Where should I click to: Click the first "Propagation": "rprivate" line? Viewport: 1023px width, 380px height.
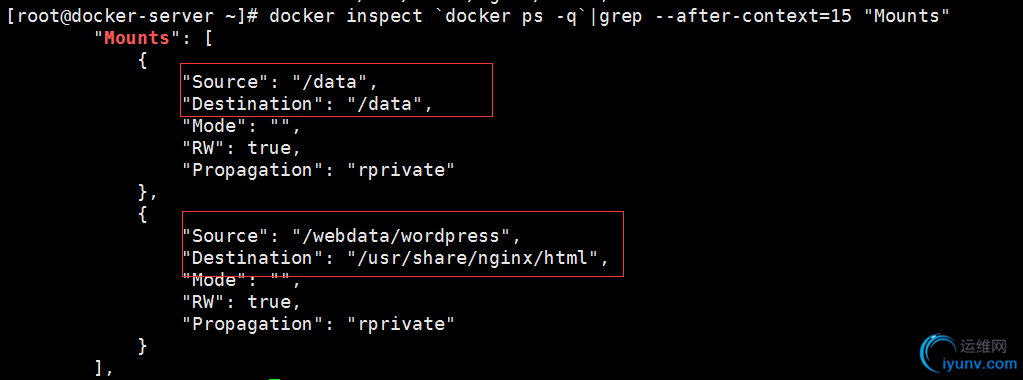click(x=318, y=170)
